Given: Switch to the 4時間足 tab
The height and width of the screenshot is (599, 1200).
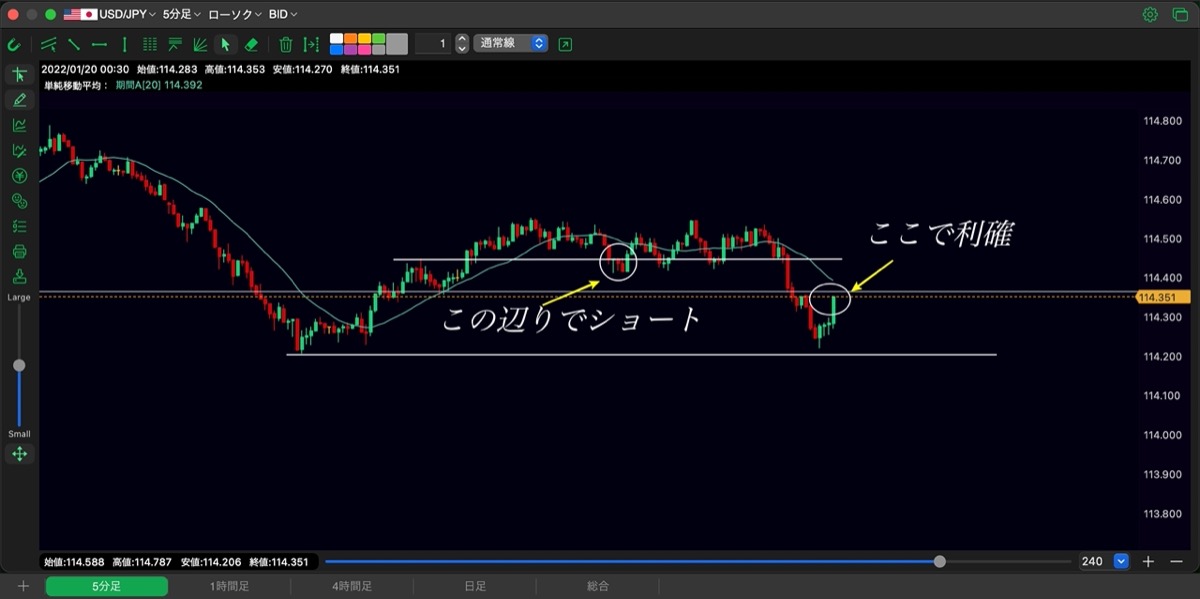Looking at the screenshot, I should (x=352, y=586).
